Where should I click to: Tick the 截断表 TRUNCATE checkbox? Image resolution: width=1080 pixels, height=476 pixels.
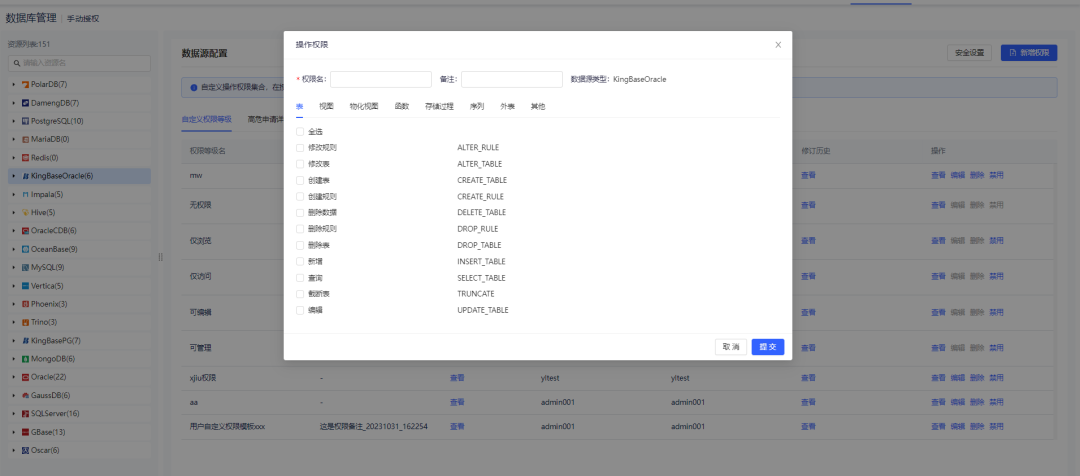[x=300, y=293]
